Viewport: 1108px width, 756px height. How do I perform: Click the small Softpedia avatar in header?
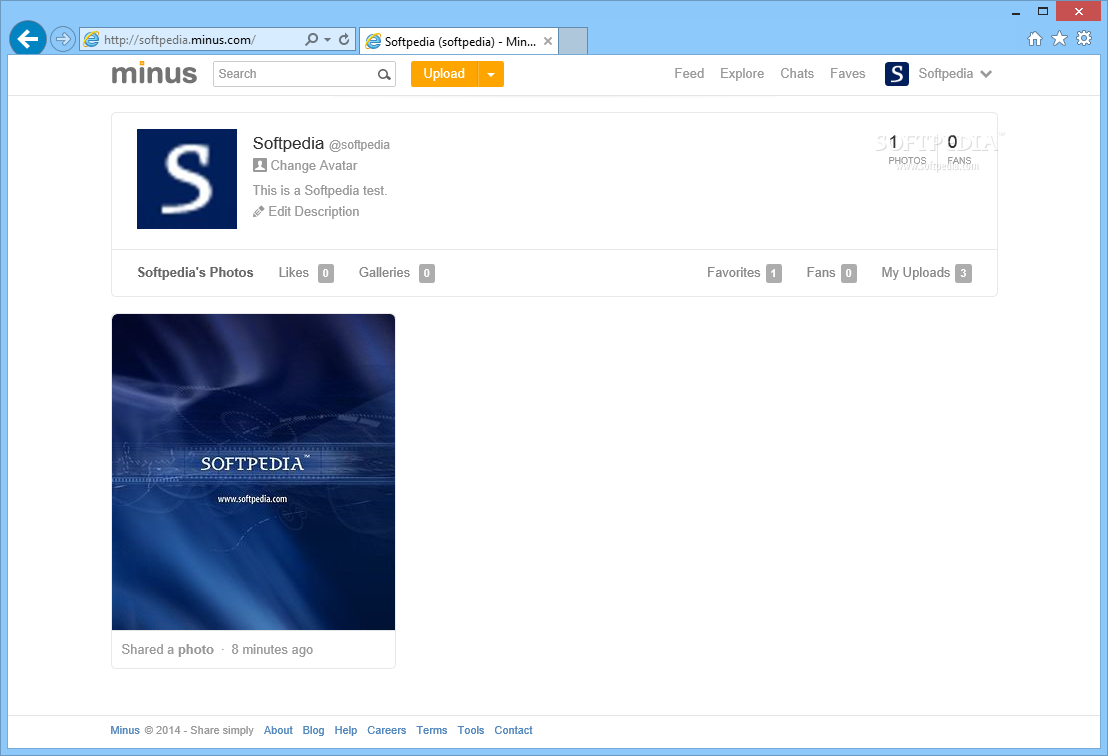(897, 73)
